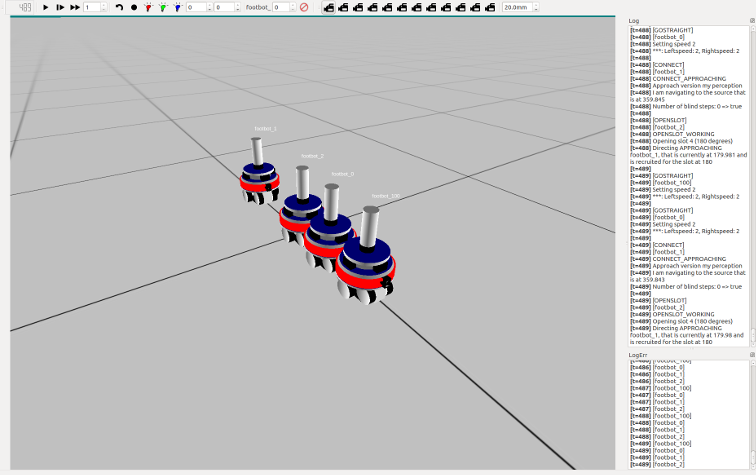Click the red light bulb icon
The height and width of the screenshot is (475, 756).
pos(148,7)
